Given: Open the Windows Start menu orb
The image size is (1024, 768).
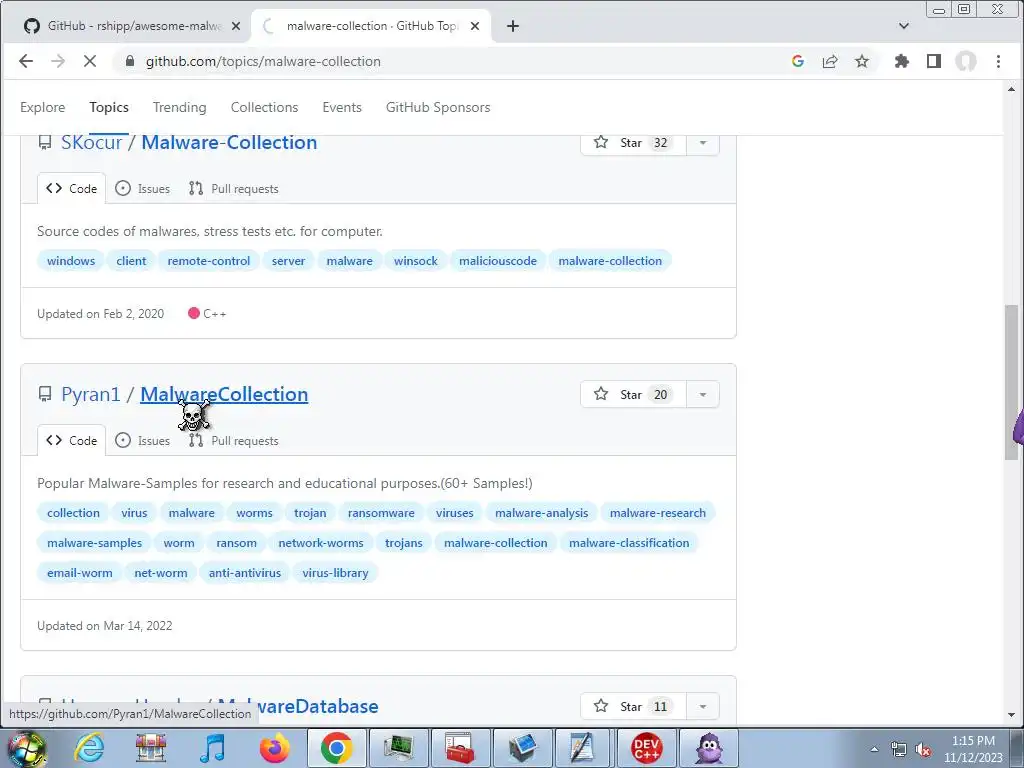Looking at the screenshot, I should click(x=26, y=748).
